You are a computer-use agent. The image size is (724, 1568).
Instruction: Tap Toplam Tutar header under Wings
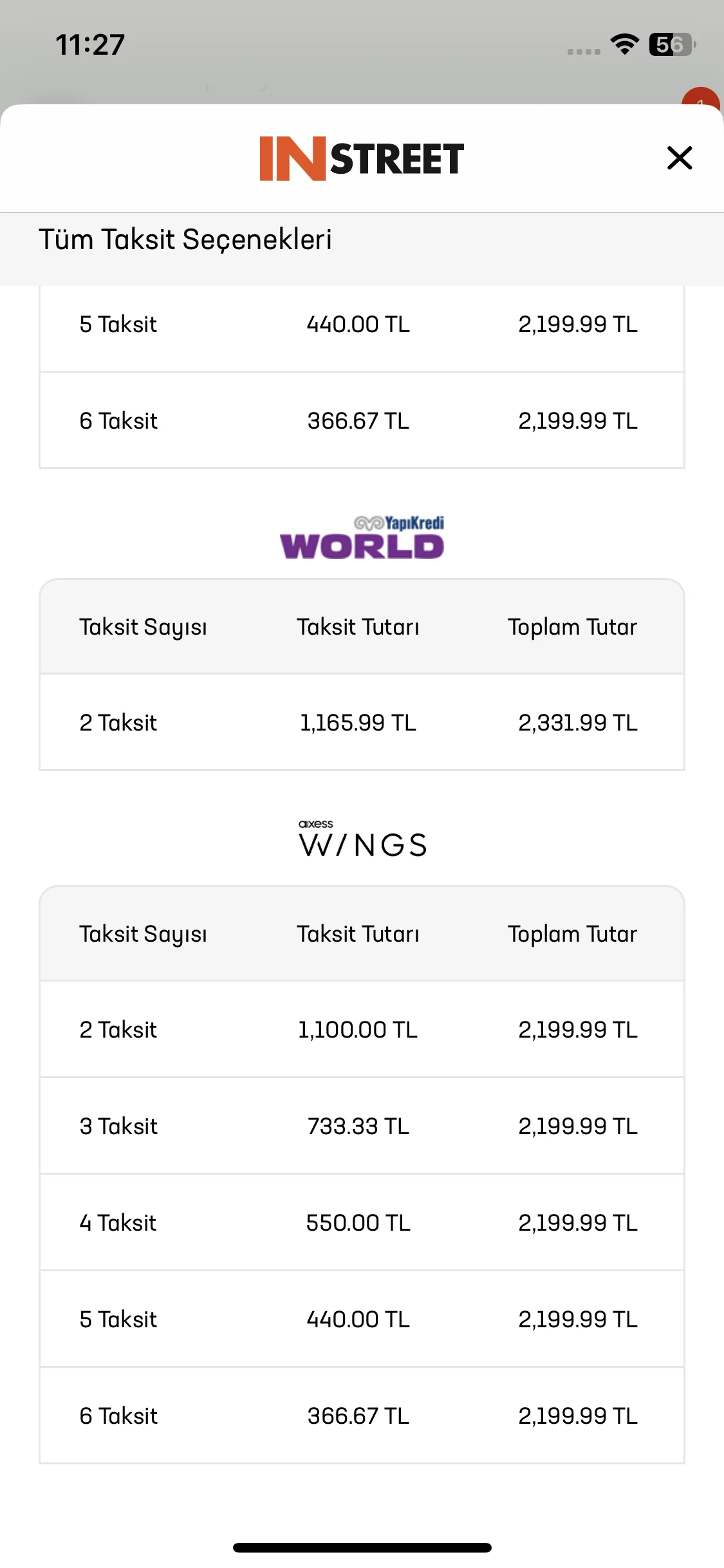coord(573,934)
